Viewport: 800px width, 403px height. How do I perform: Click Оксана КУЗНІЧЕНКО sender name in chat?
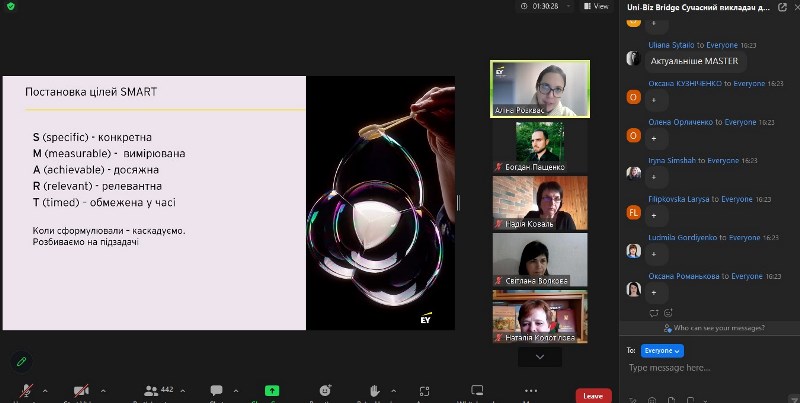tap(685, 84)
